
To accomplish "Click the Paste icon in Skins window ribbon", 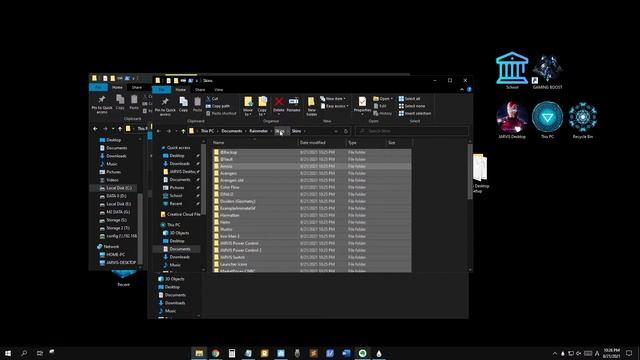I will [x=198, y=104].
